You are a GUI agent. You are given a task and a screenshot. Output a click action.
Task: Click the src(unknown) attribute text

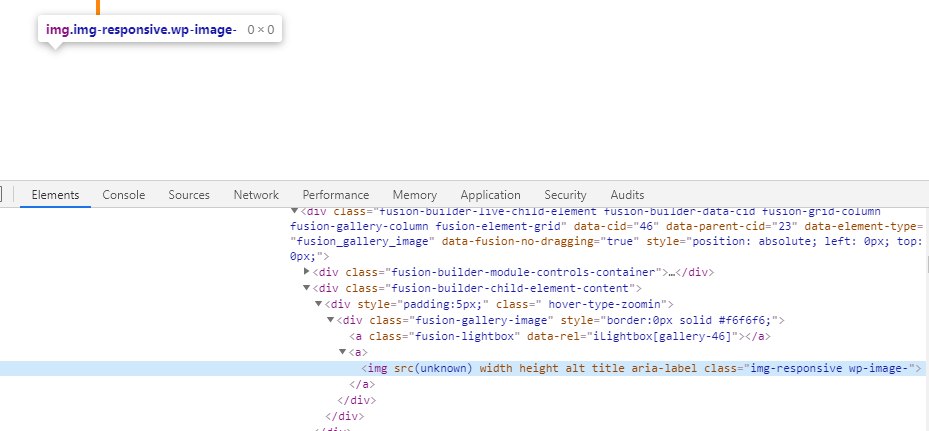click(x=433, y=368)
